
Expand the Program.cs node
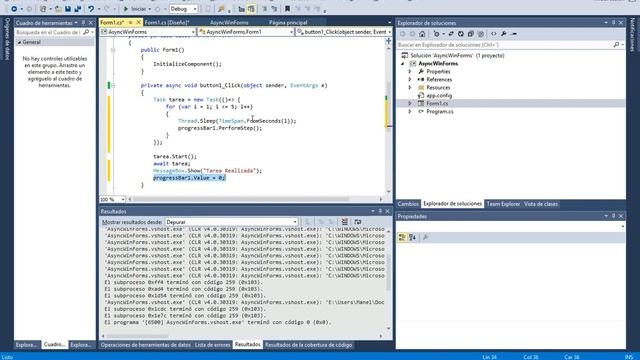(410, 111)
